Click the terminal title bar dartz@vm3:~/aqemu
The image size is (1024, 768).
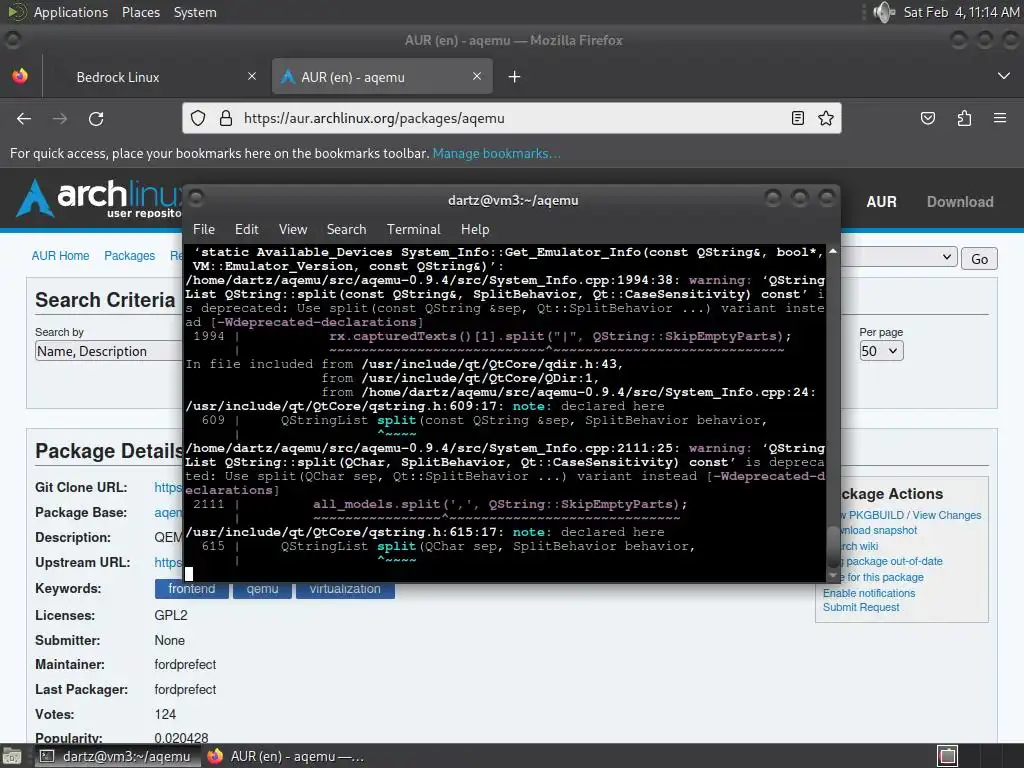click(513, 200)
